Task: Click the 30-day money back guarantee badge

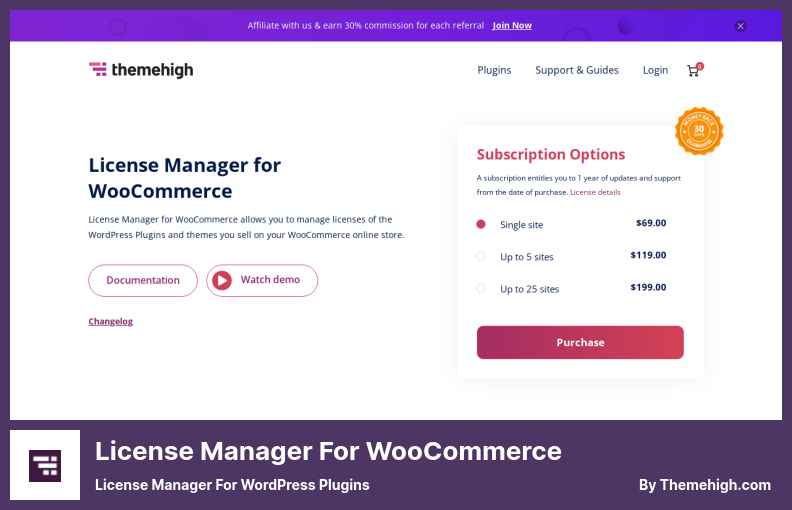Action: (x=699, y=131)
